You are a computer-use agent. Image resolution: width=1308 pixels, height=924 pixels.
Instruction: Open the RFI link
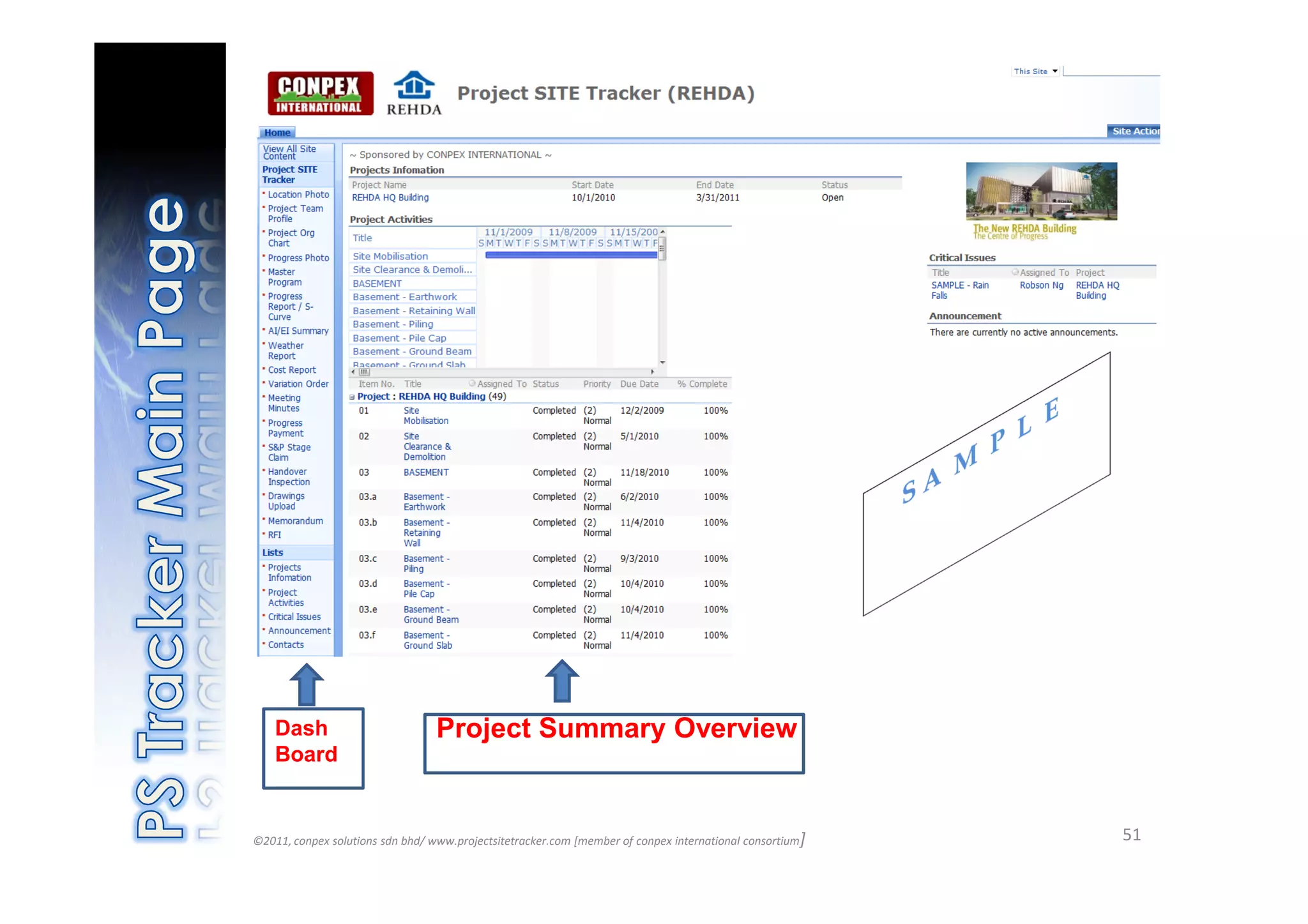click(x=274, y=535)
